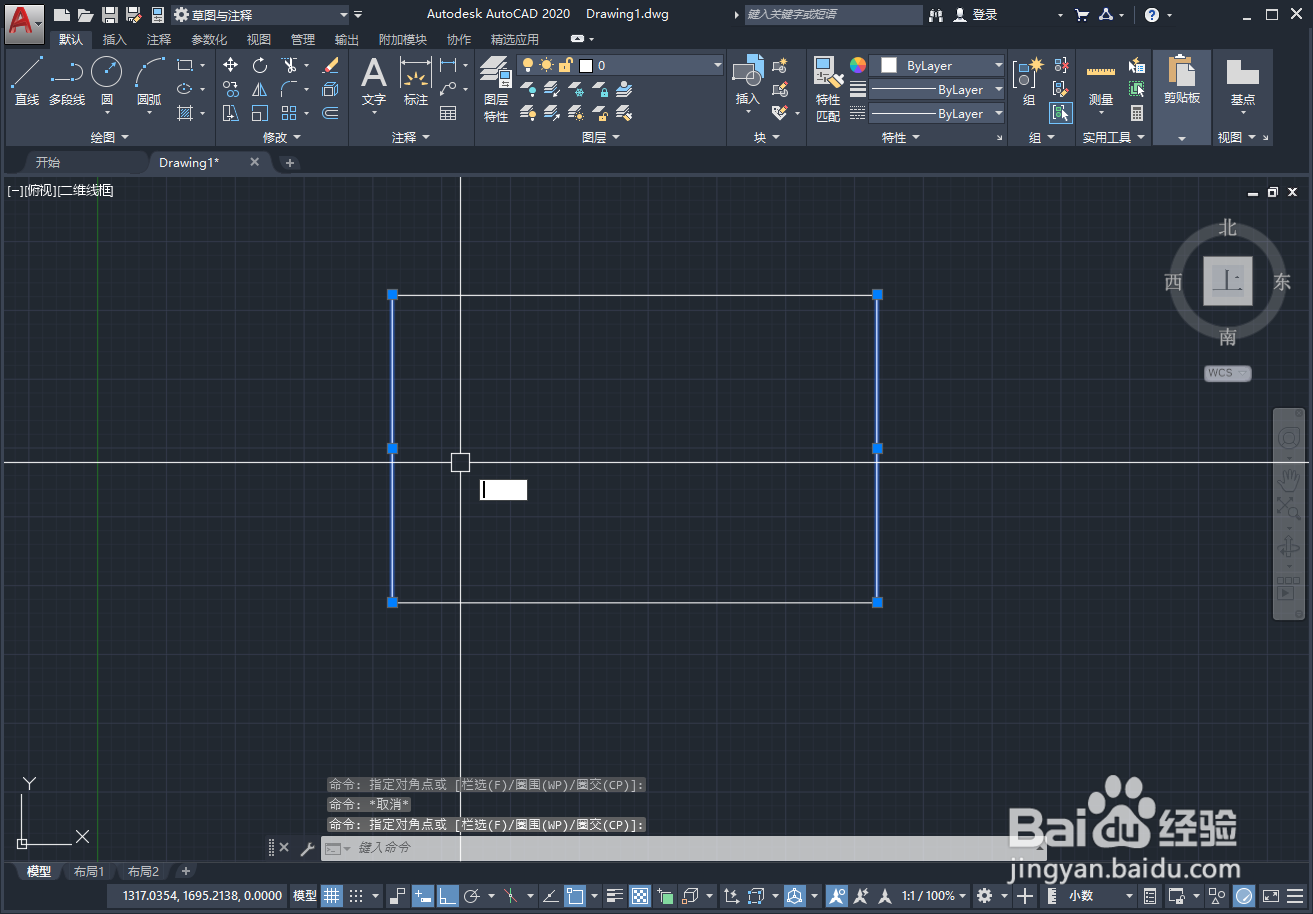The height and width of the screenshot is (914, 1313).
Task: Click the Move tool icon
Action: [x=231, y=65]
